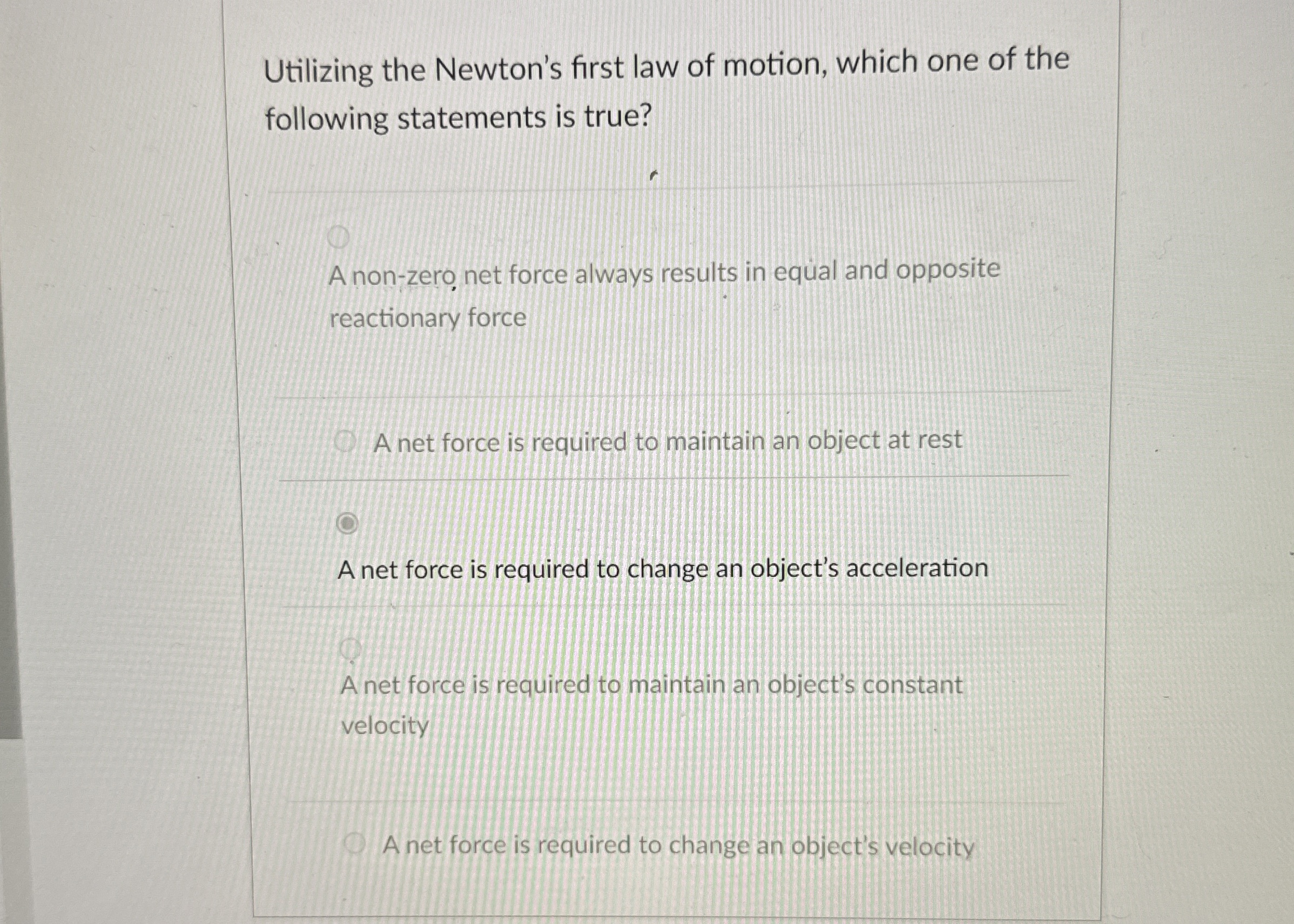The width and height of the screenshot is (1294, 924).
Task: Choose the 'maintain an object at rest' option
Action: click(347, 440)
